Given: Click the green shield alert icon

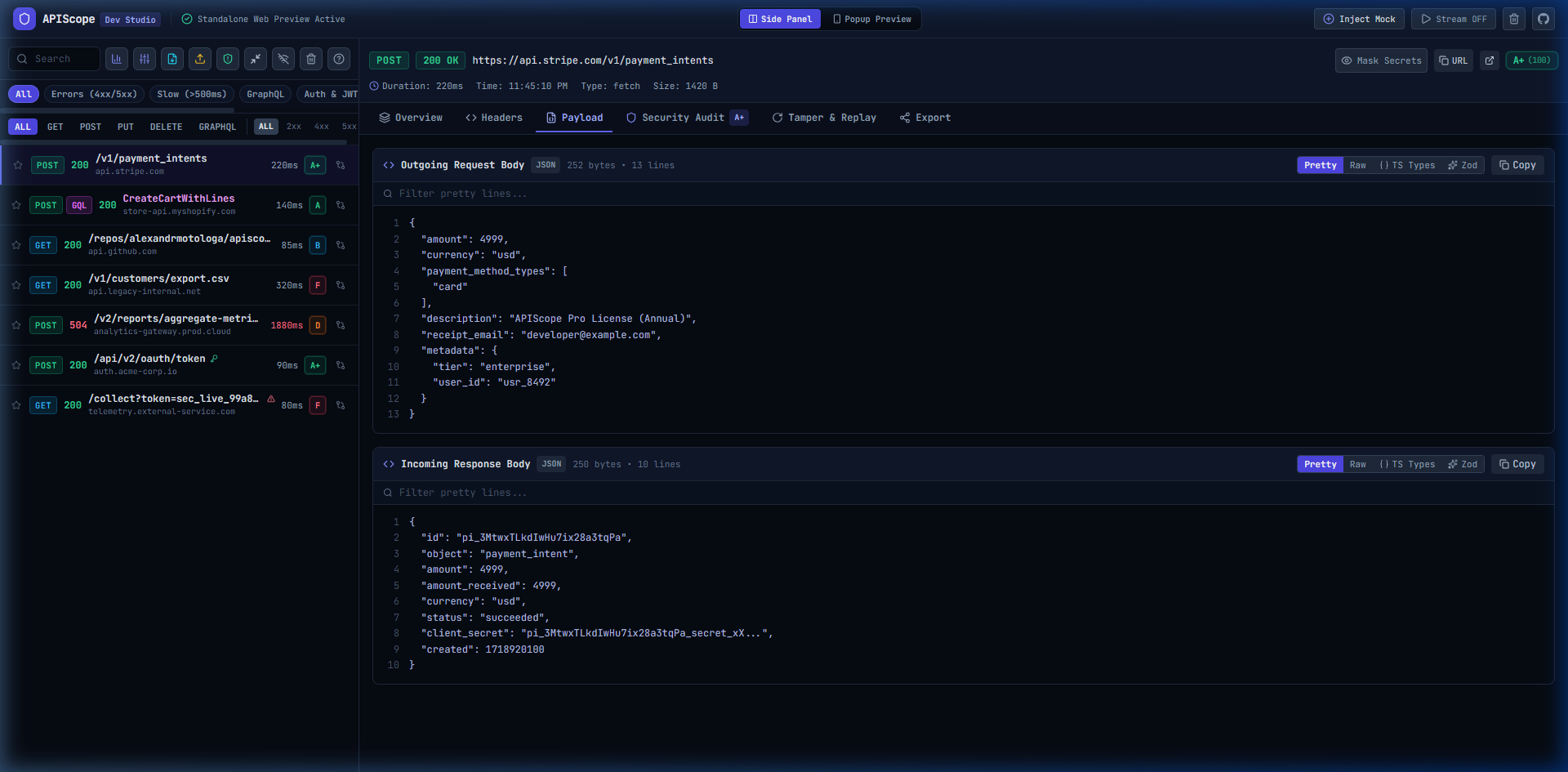Looking at the screenshot, I should click(228, 59).
